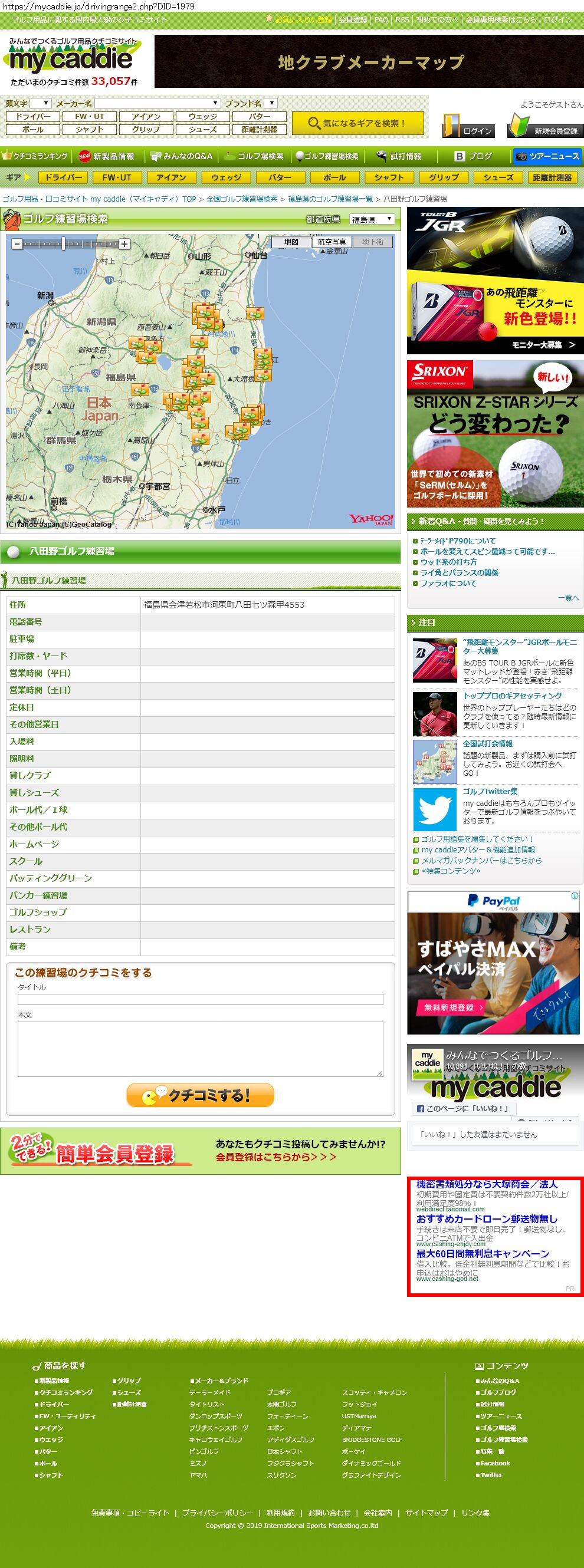Click the review タイトル input field
Image resolution: width=584 pixels, height=1568 pixels.
pyautogui.click(x=201, y=999)
